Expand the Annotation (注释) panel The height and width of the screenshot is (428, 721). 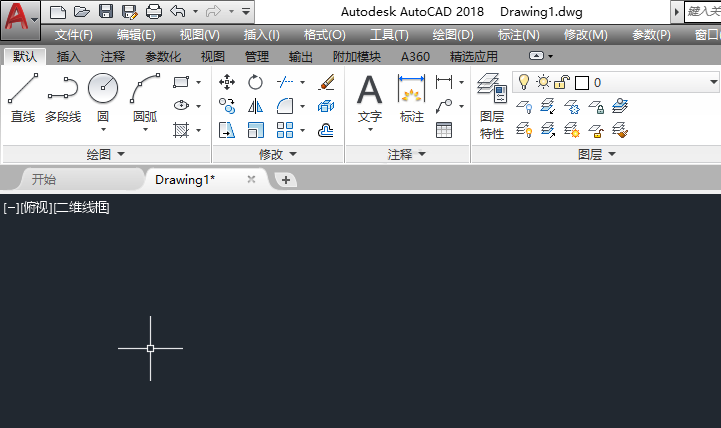(x=406, y=154)
